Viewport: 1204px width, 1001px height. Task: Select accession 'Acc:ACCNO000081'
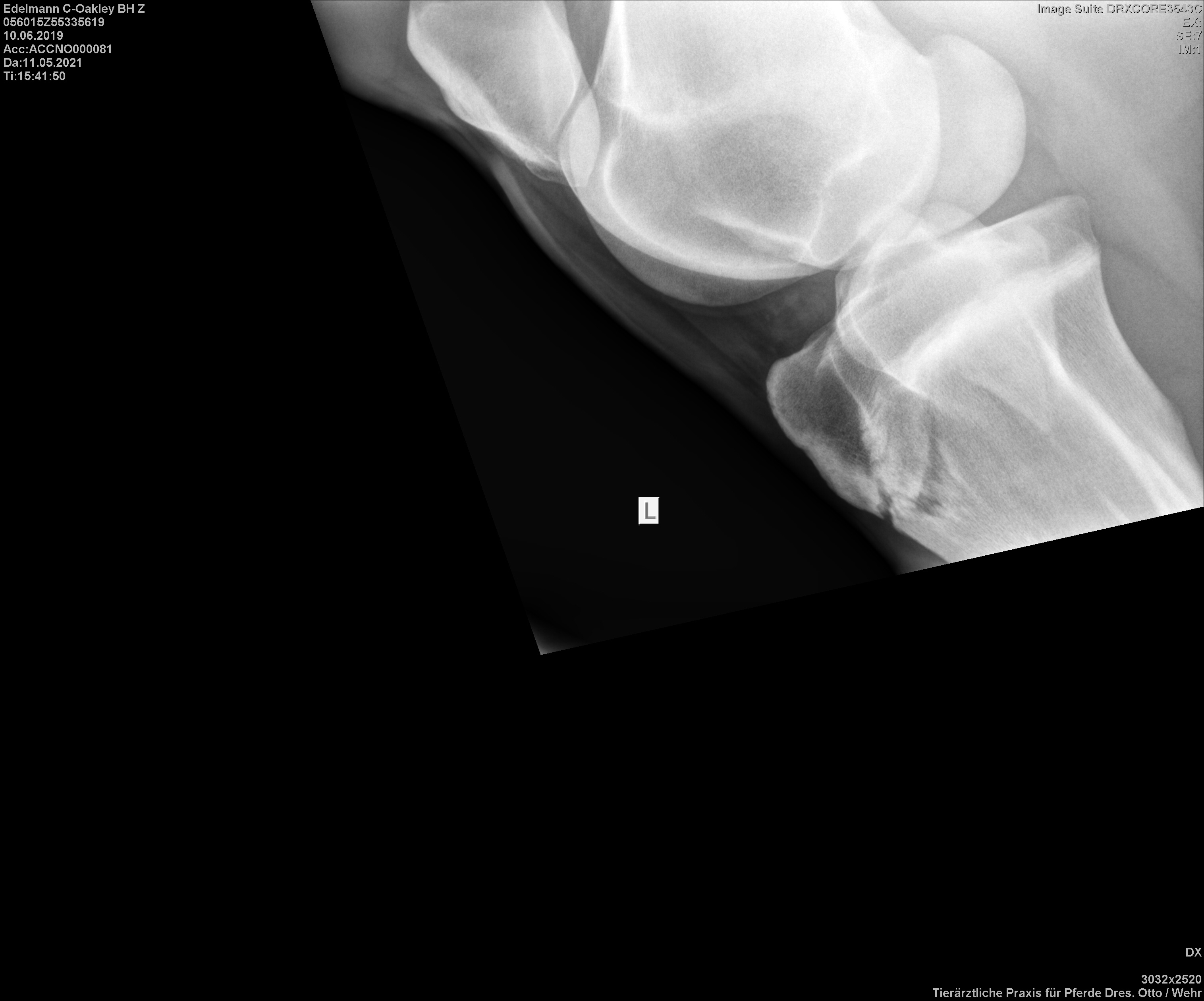click(58, 49)
